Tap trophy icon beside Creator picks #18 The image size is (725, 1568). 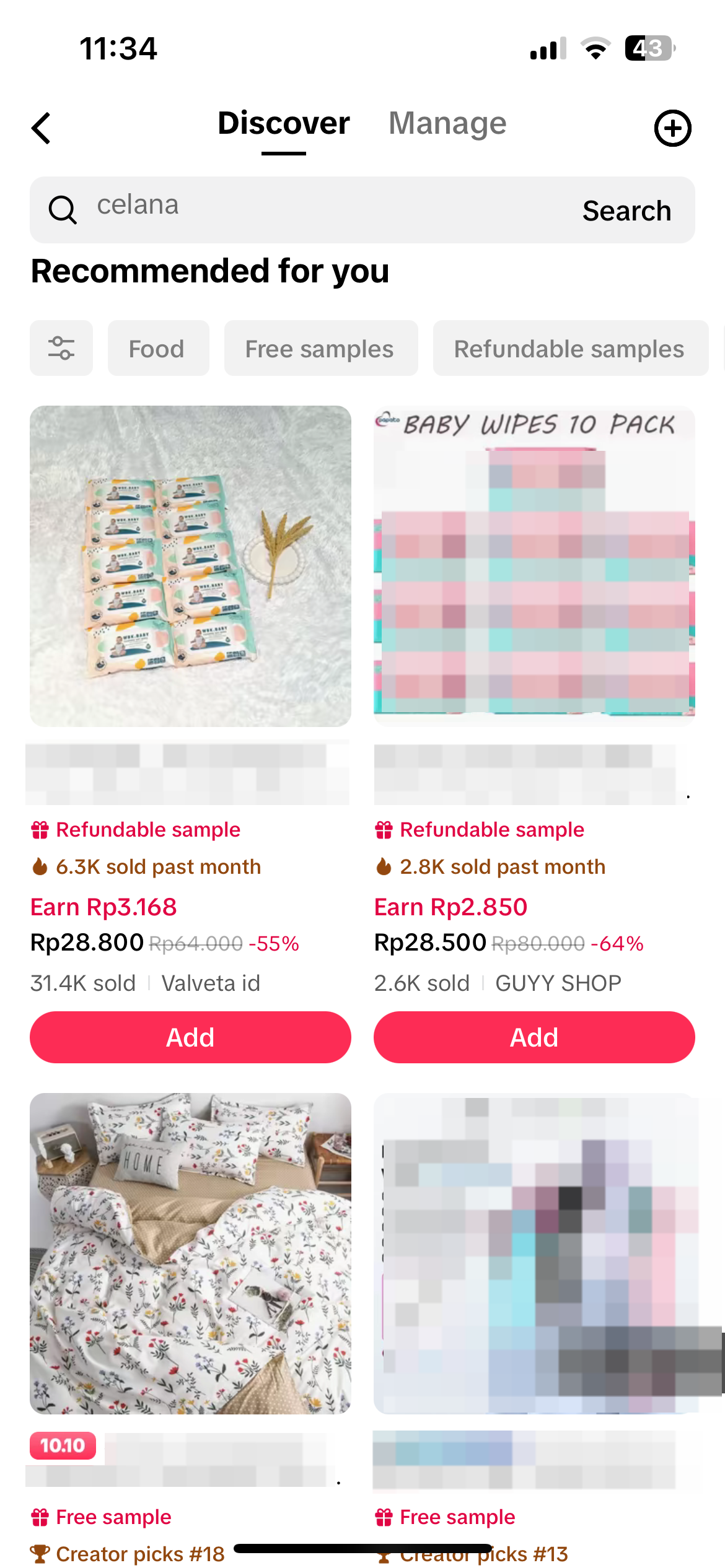pos(40,1554)
